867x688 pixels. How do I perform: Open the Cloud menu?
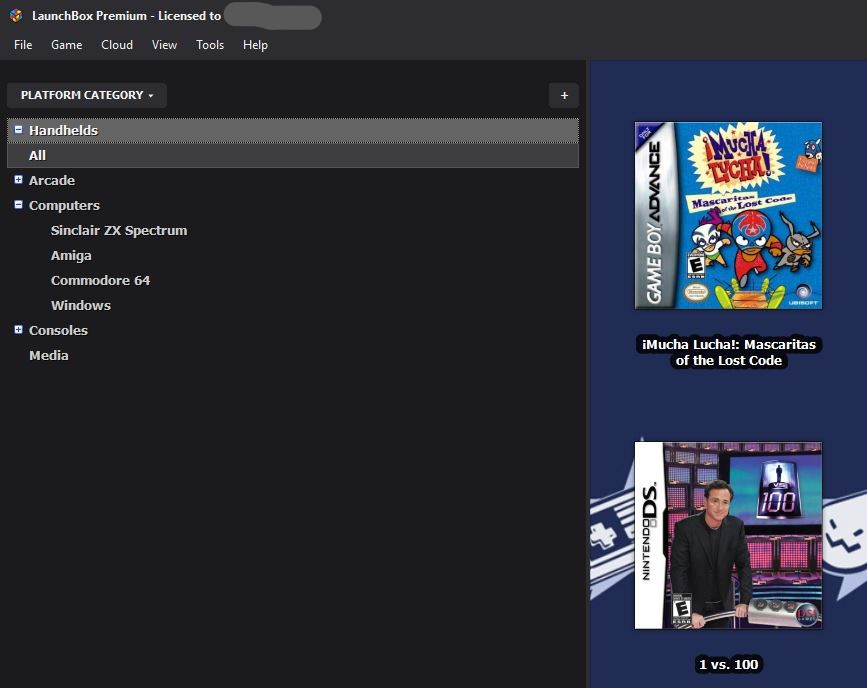tap(117, 45)
